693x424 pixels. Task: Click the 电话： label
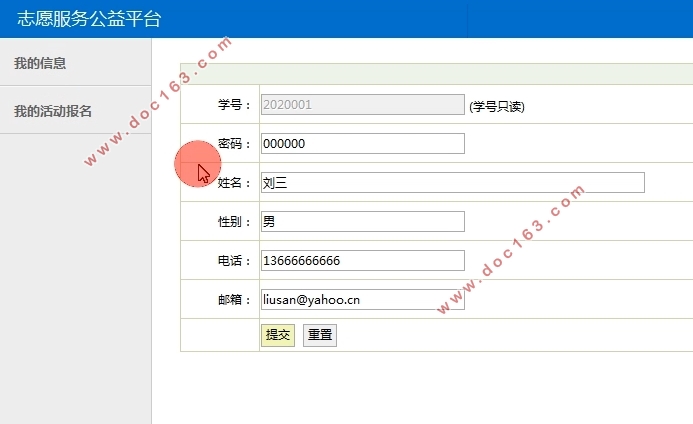(x=235, y=261)
